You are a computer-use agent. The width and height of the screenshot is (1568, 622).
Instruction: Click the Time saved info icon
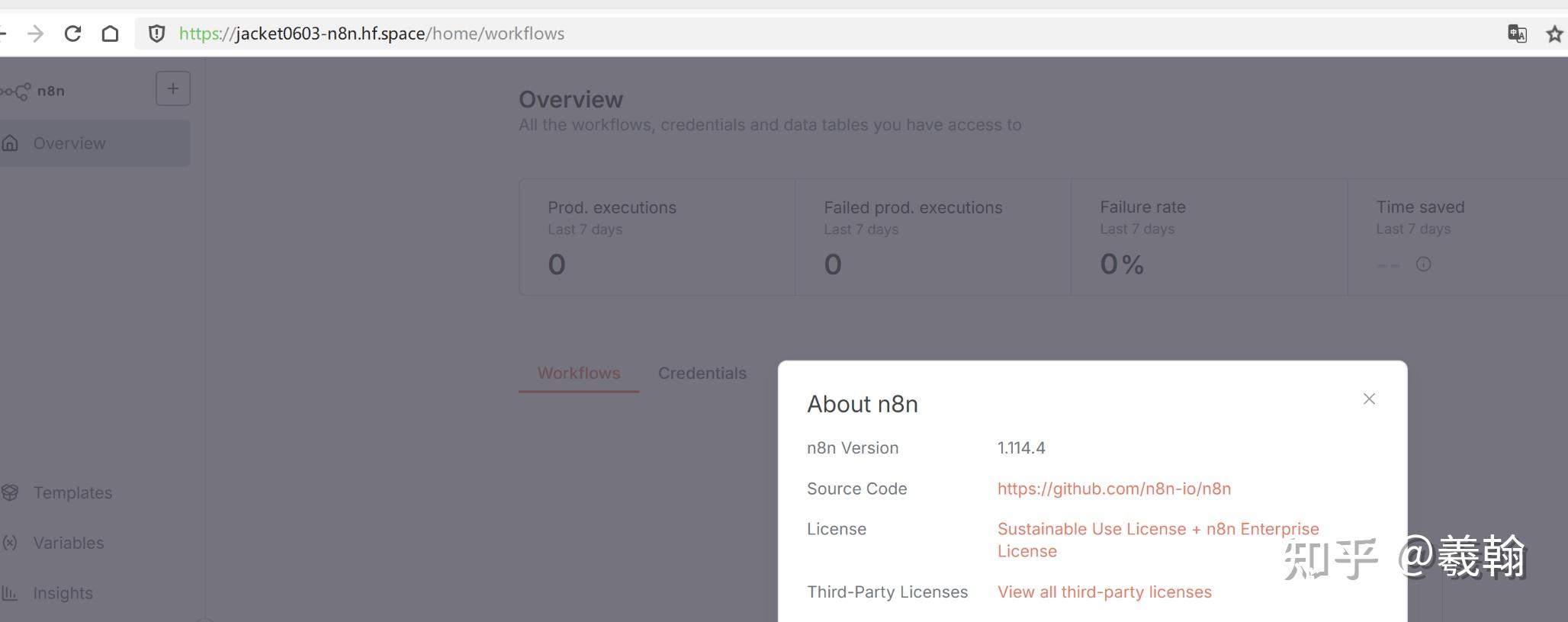click(x=1423, y=265)
